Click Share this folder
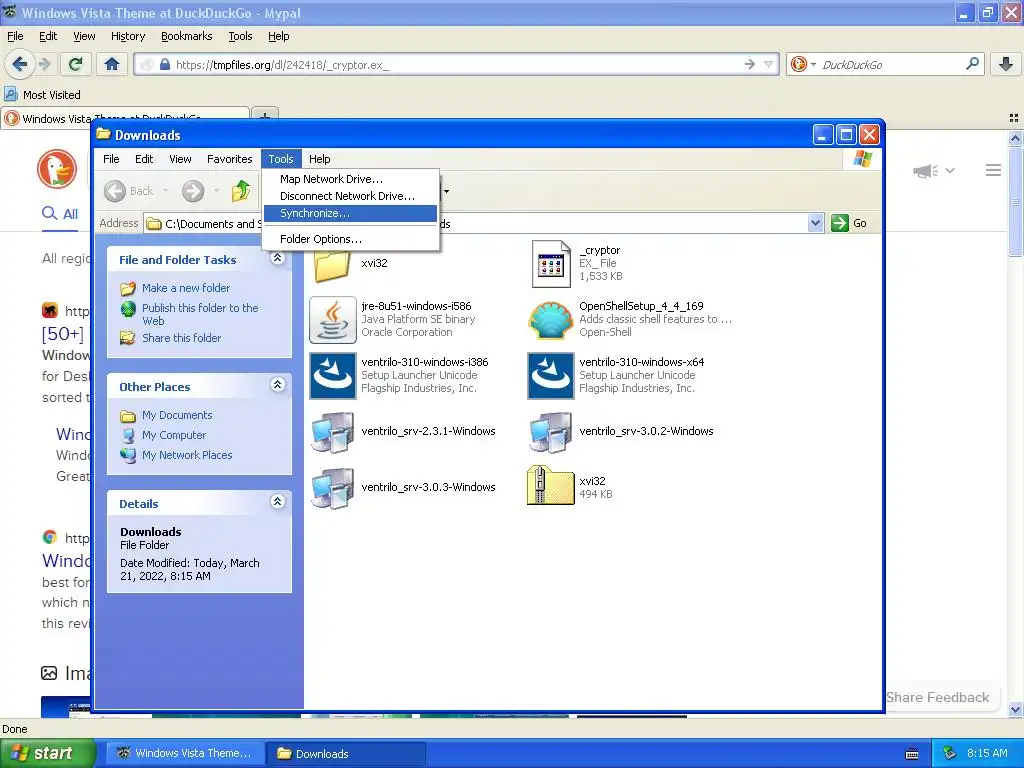Image resolution: width=1024 pixels, height=768 pixels. pos(181,338)
